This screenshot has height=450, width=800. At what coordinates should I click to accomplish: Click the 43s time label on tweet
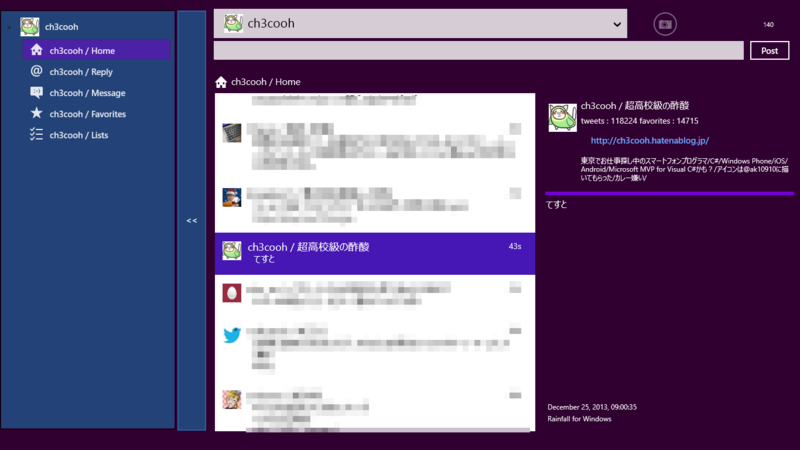point(515,246)
